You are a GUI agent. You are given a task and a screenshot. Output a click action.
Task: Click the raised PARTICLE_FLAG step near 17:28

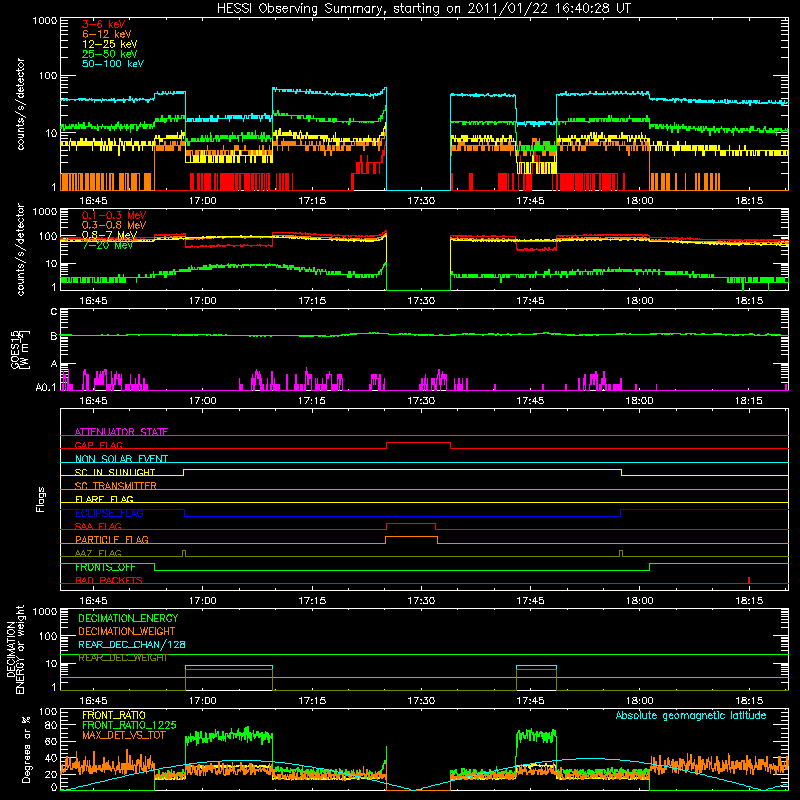(411, 537)
